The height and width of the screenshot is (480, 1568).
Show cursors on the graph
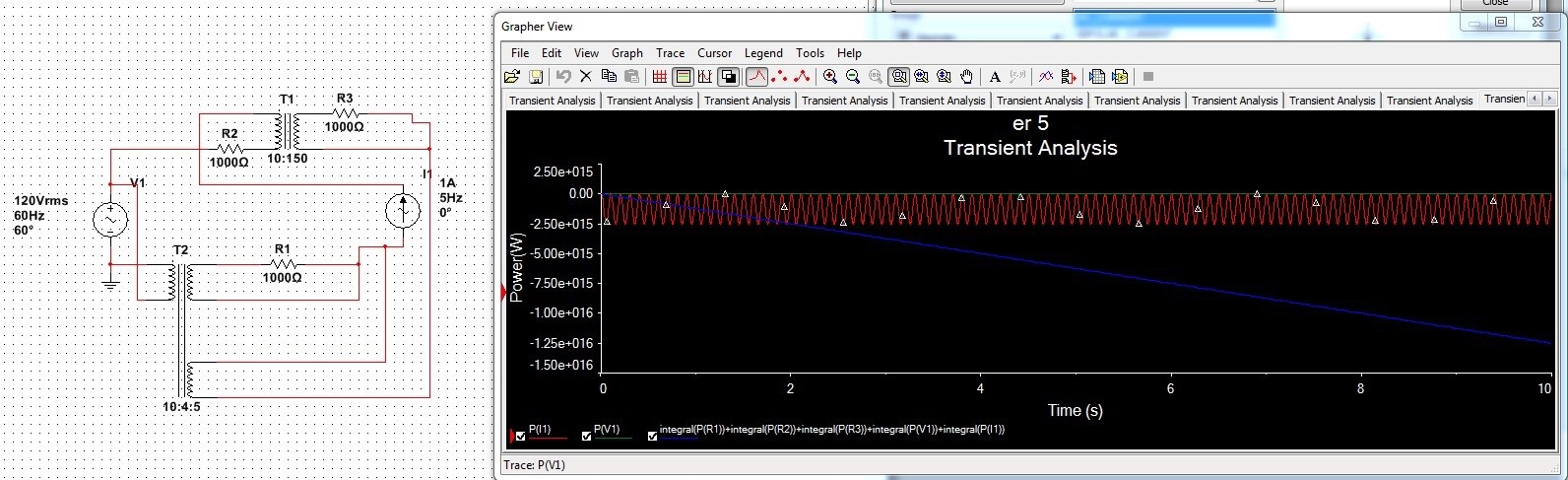705,77
